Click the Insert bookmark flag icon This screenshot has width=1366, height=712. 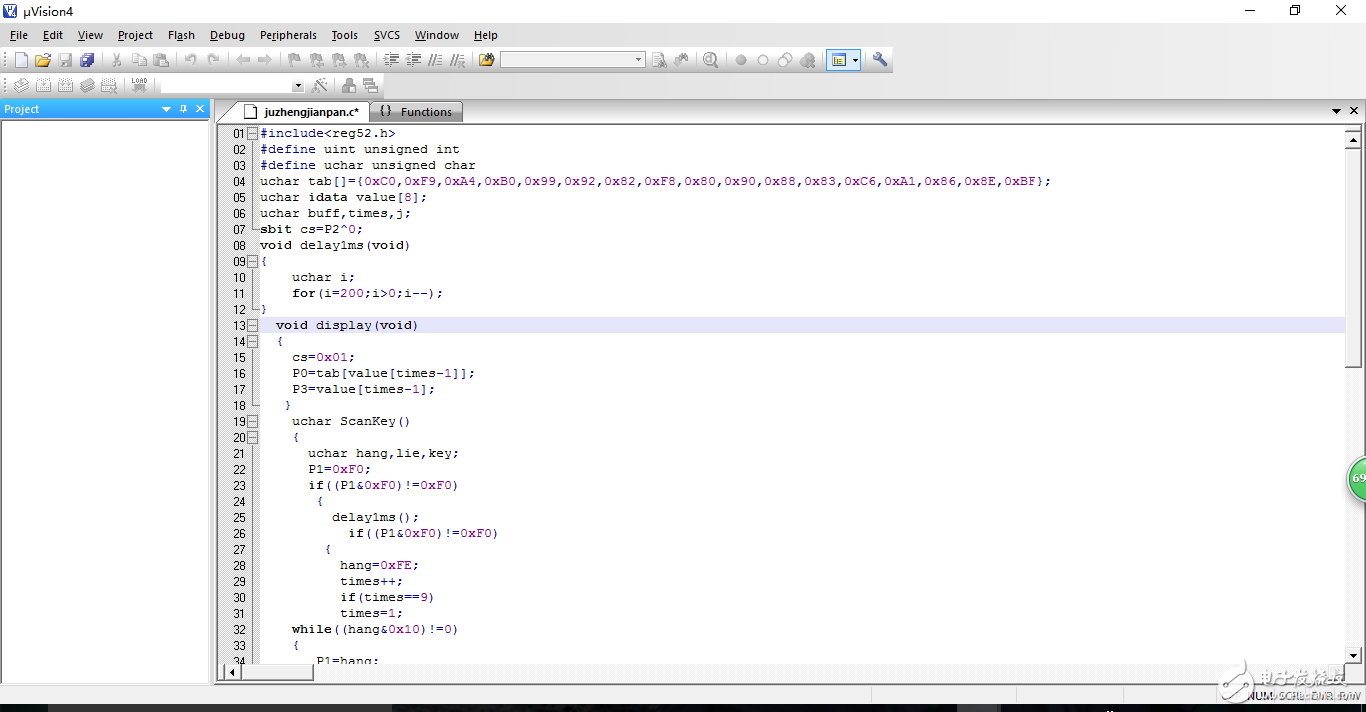click(x=294, y=60)
